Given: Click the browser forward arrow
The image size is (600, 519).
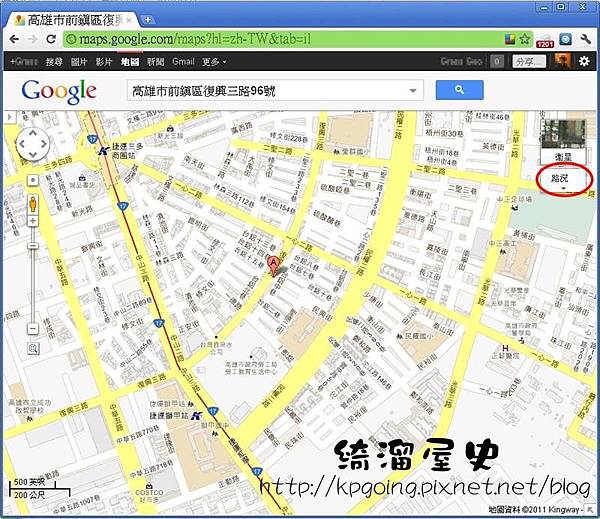Looking at the screenshot, I should coord(33,39).
